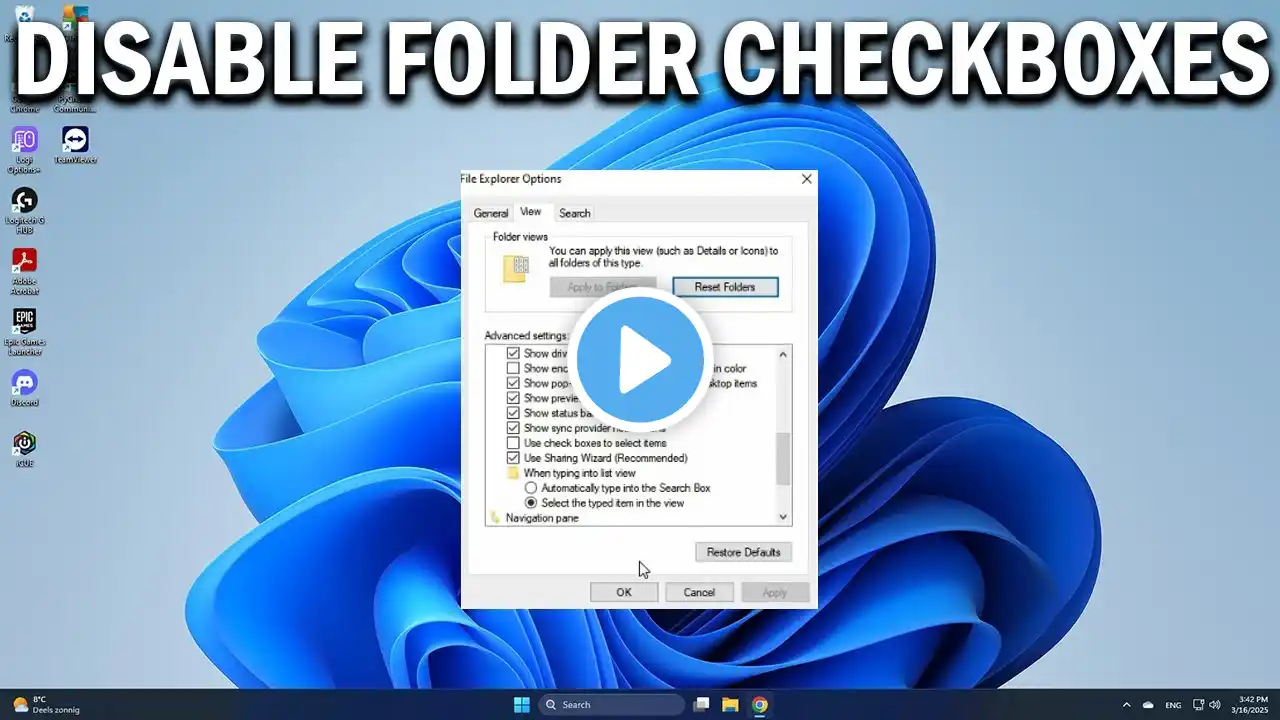Click the Chrome icon in the taskbar
The height and width of the screenshot is (720, 1280).
pos(760,705)
